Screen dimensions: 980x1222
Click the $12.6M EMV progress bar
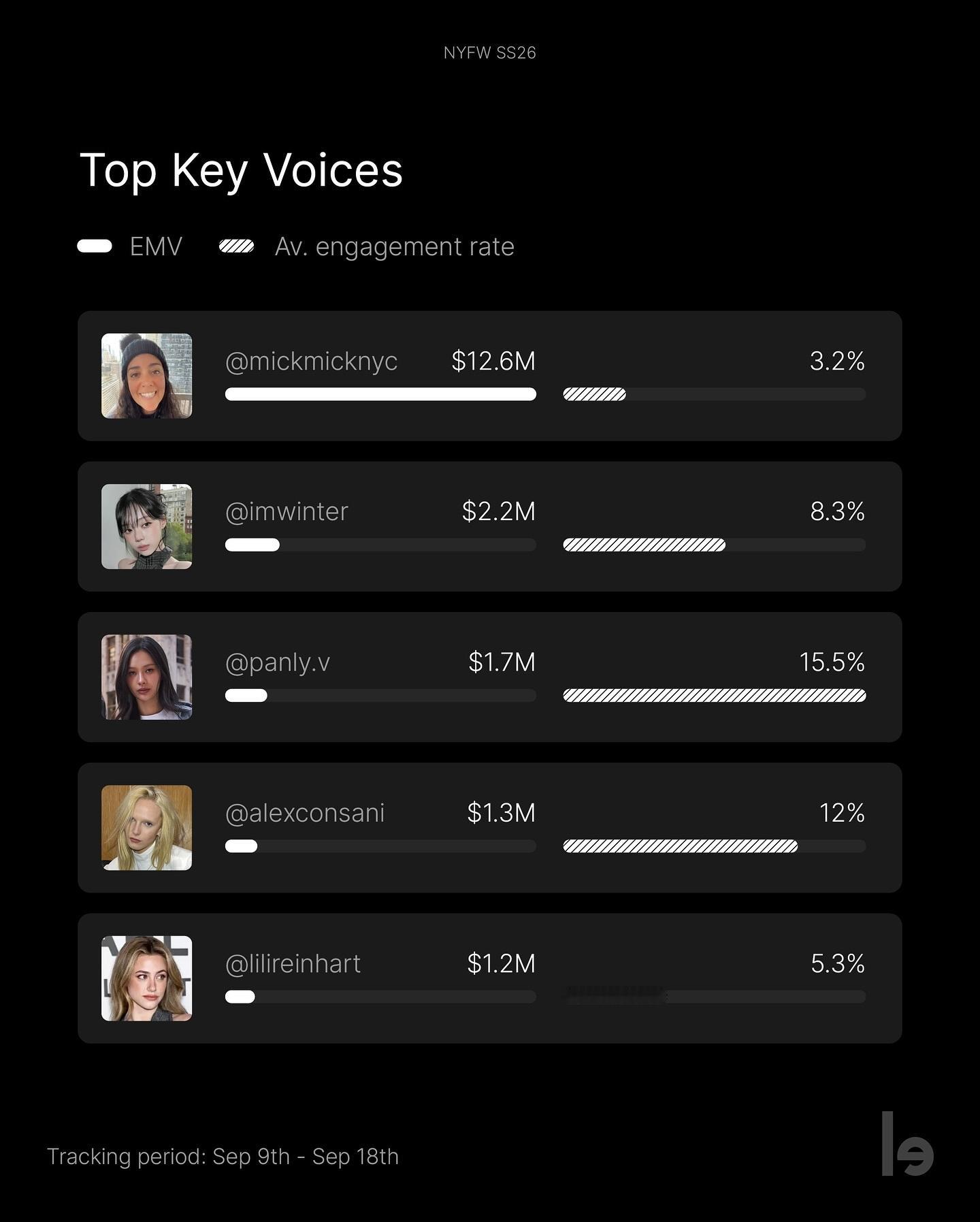pyautogui.click(x=380, y=394)
